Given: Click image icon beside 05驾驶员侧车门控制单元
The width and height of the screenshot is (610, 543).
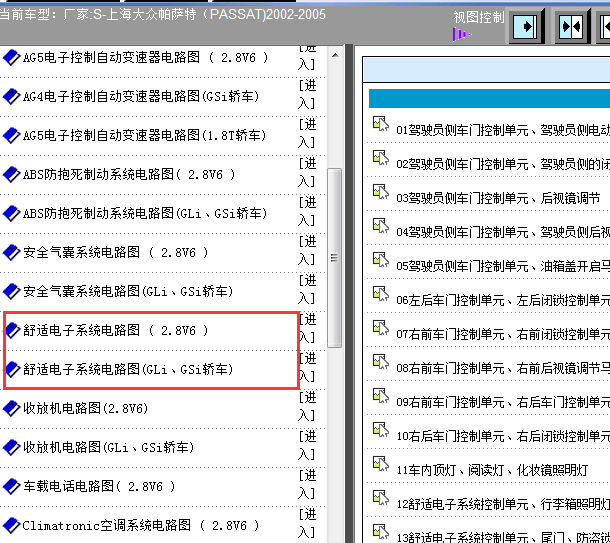Looking at the screenshot, I should 380,260.
